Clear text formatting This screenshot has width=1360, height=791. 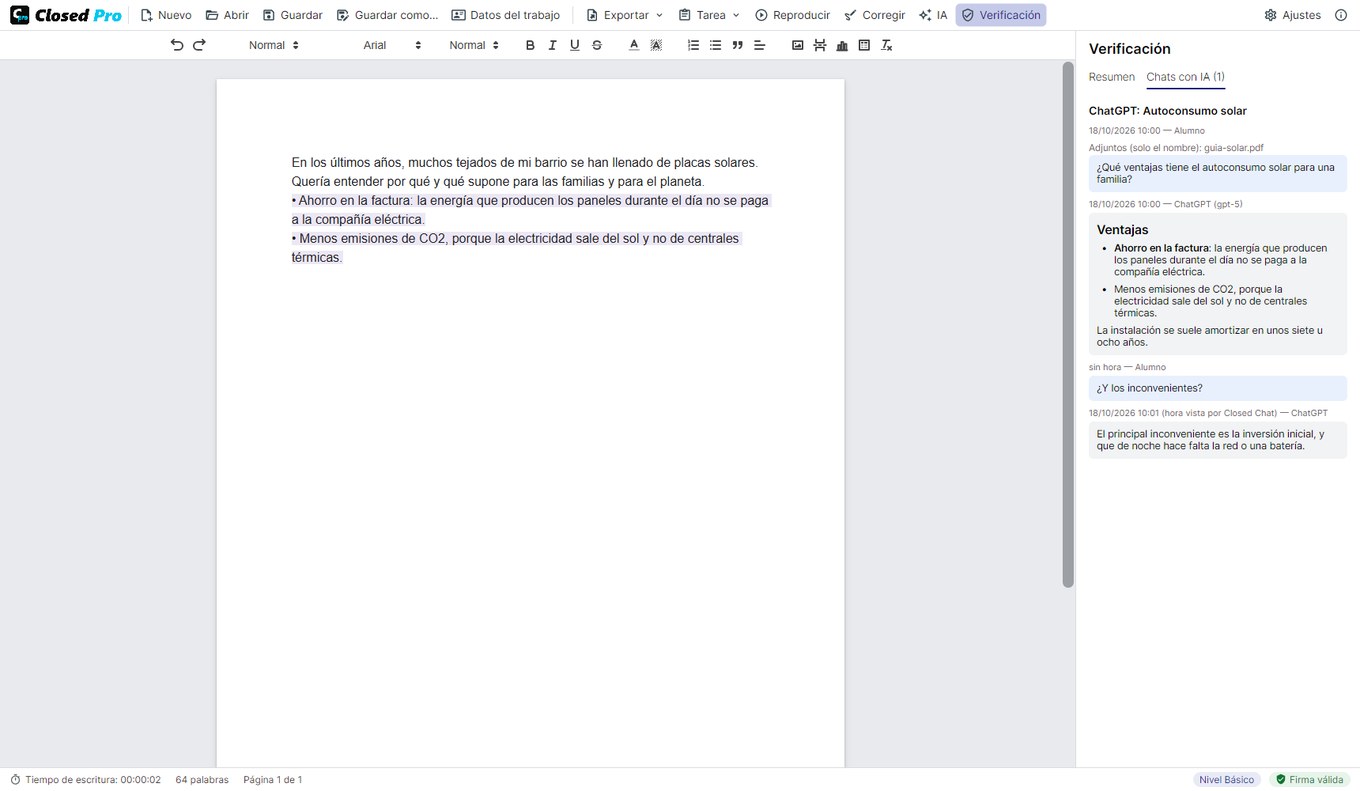click(x=886, y=45)
